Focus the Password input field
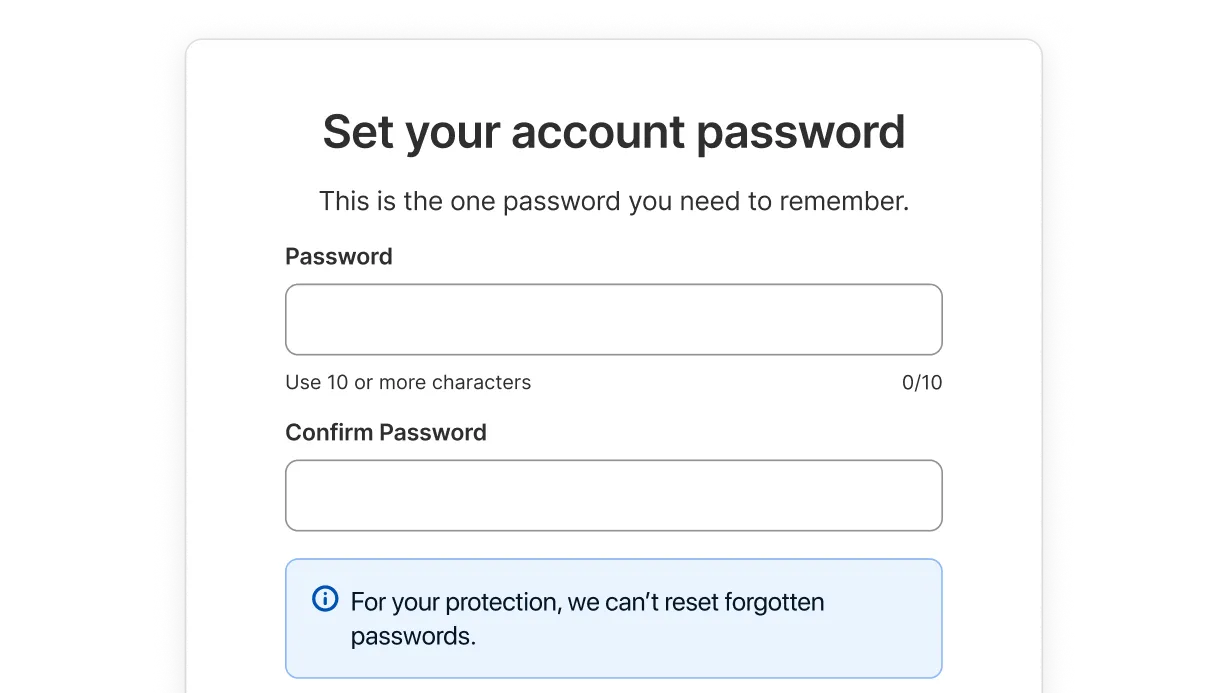The height and width of the screenshot is (693, 1232). point(613,320)
